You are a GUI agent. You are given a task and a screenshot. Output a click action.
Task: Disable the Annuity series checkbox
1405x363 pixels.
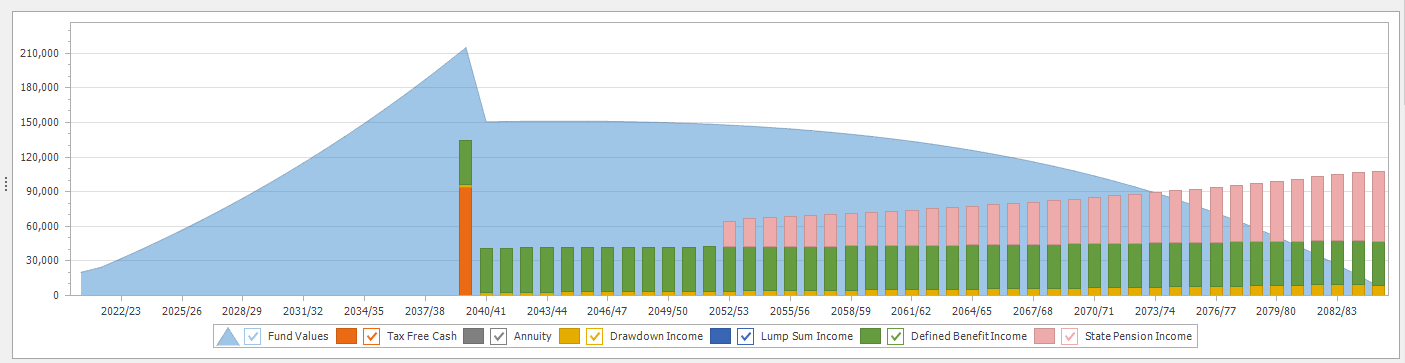coord(499,336)
